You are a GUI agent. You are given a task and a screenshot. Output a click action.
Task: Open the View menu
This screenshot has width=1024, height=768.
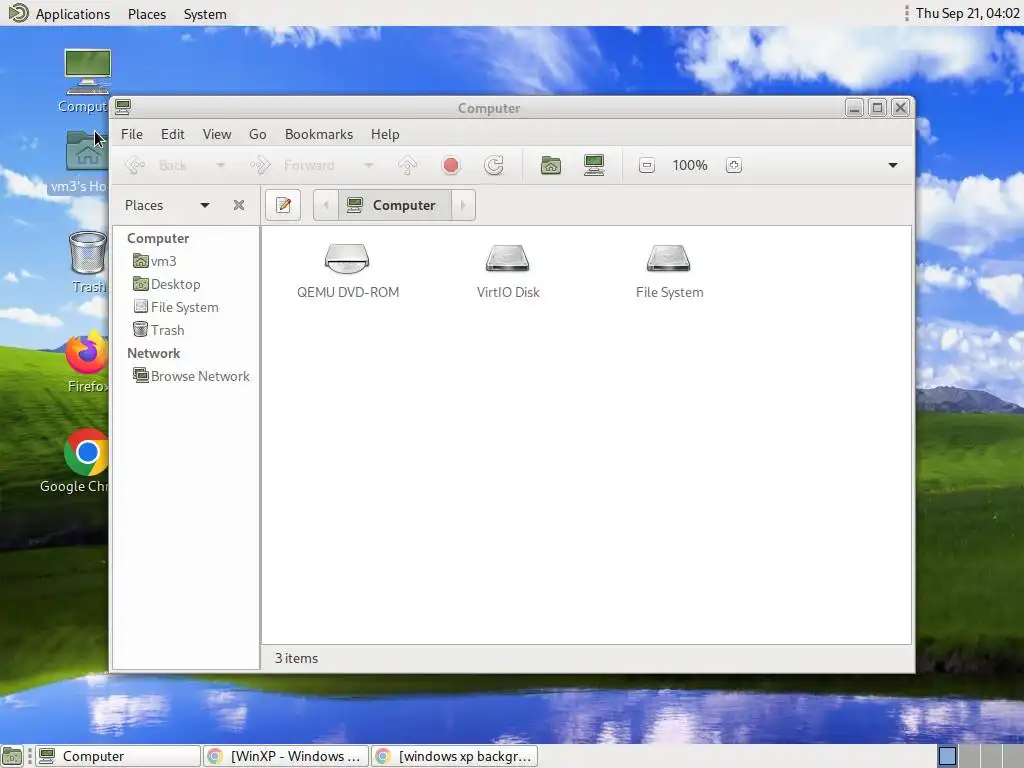click(x=217, y=134)
